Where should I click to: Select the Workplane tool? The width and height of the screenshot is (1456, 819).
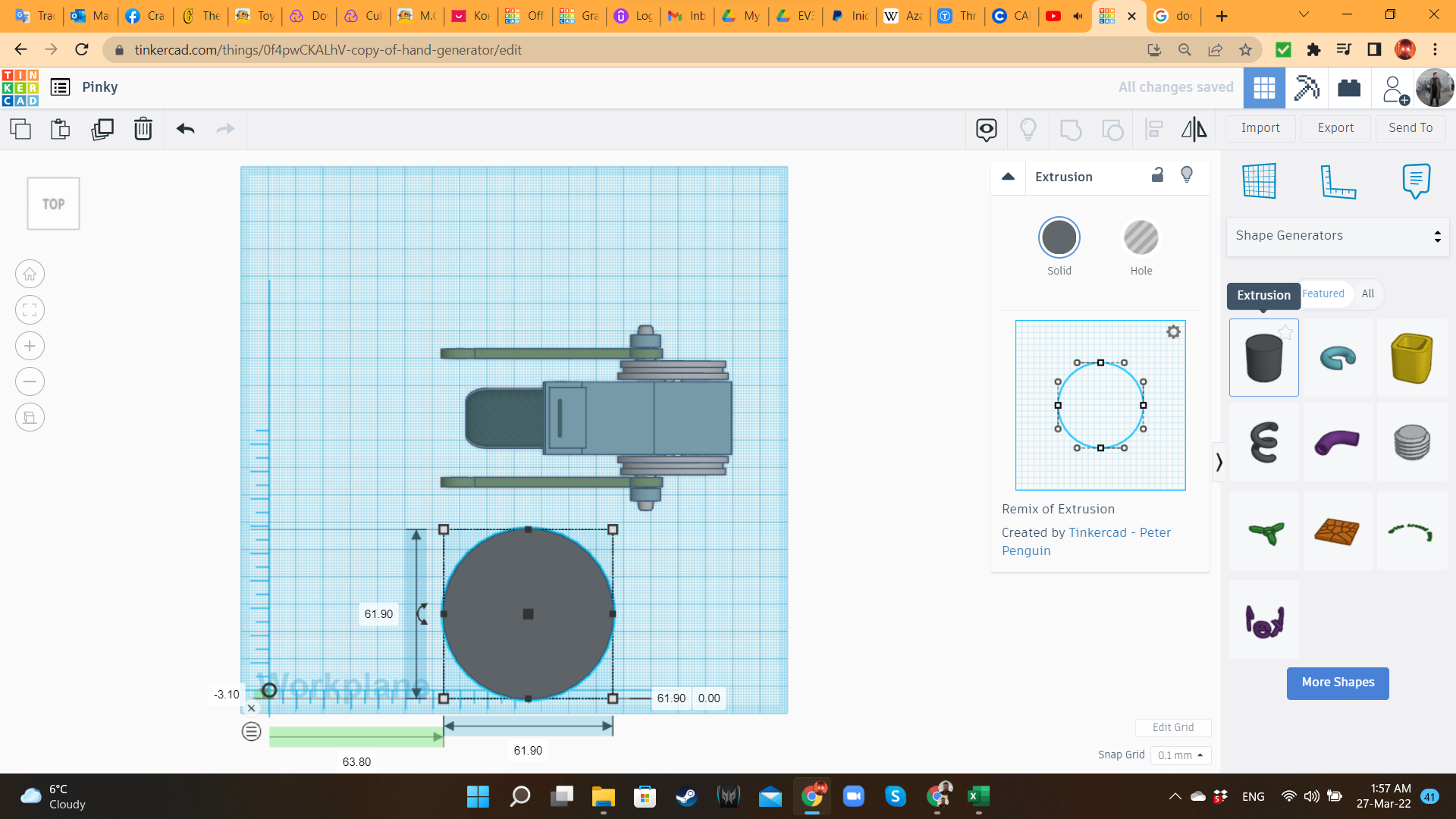tap(1260, 181)
